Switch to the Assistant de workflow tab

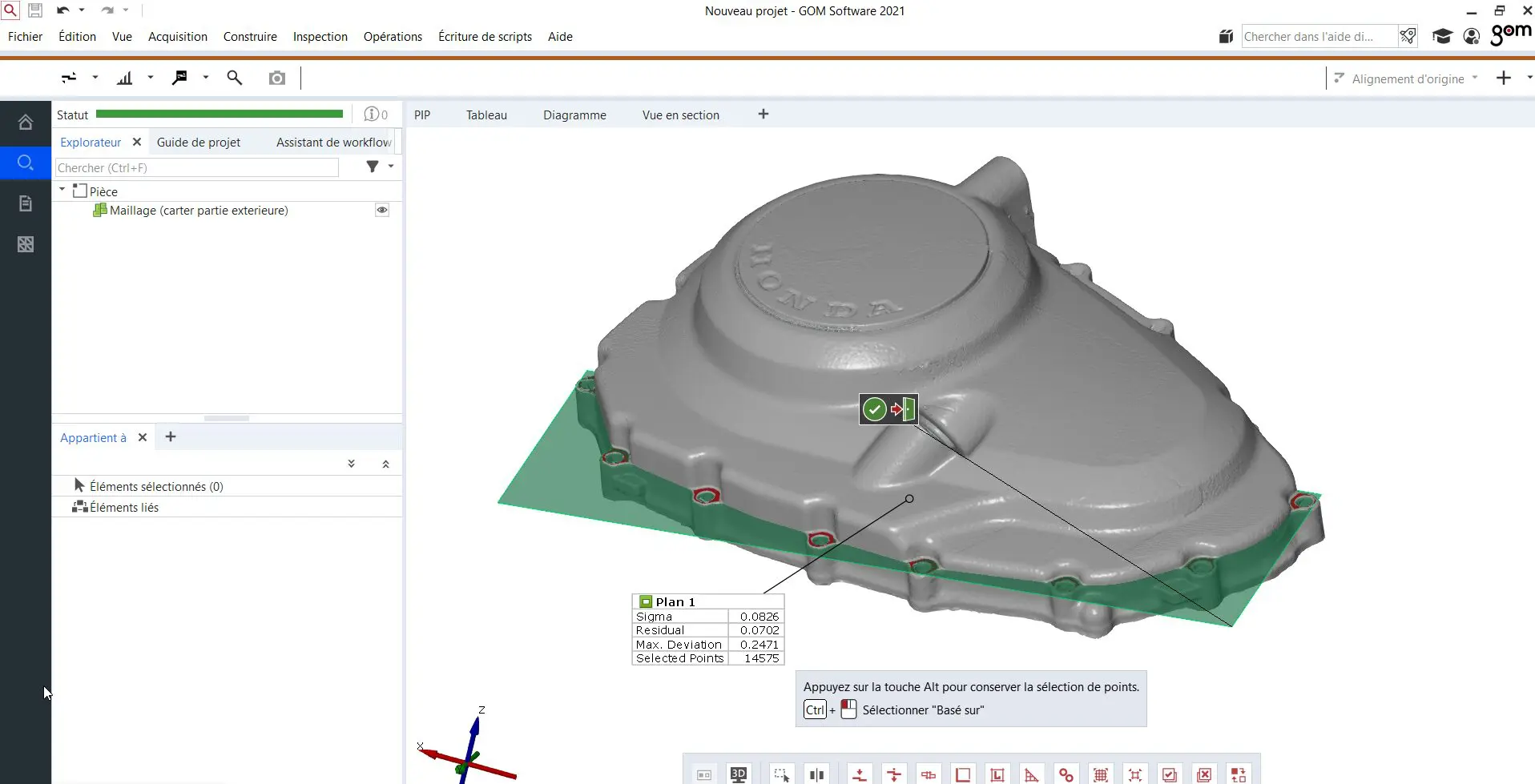coord(334,143)
